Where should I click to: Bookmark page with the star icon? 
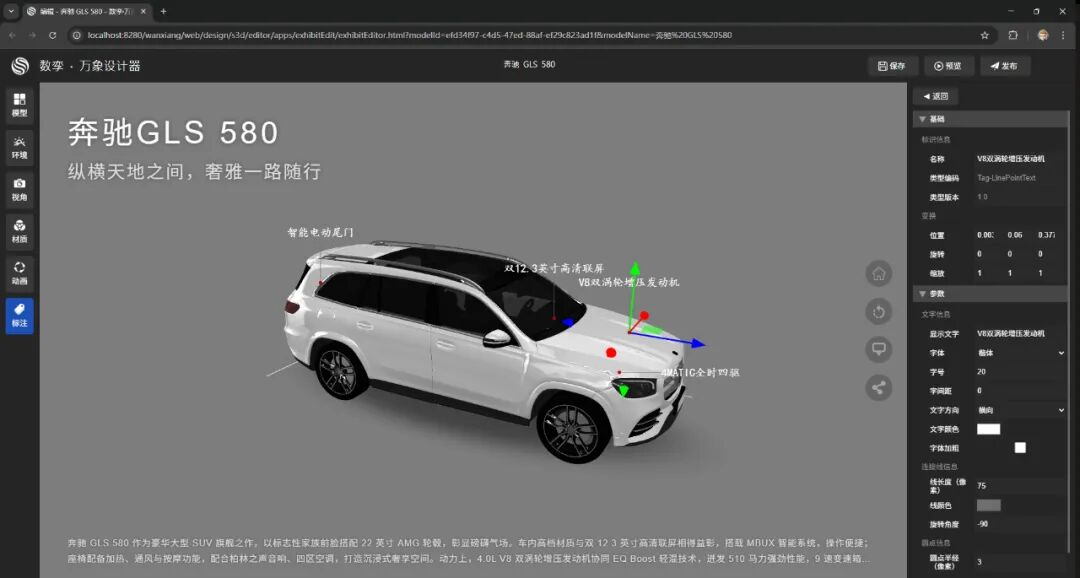pyautogui.click(x=984, y=35)
